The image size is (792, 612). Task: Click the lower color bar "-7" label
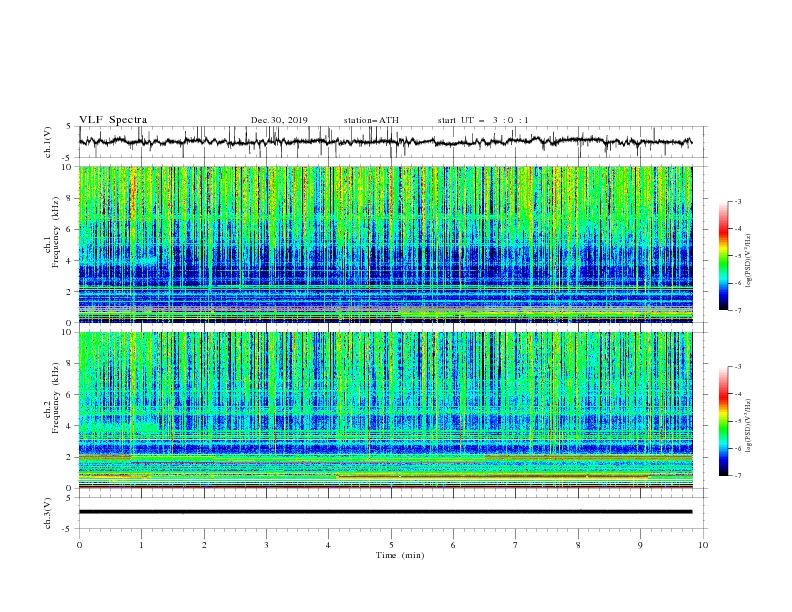click(x=738, y=476)
